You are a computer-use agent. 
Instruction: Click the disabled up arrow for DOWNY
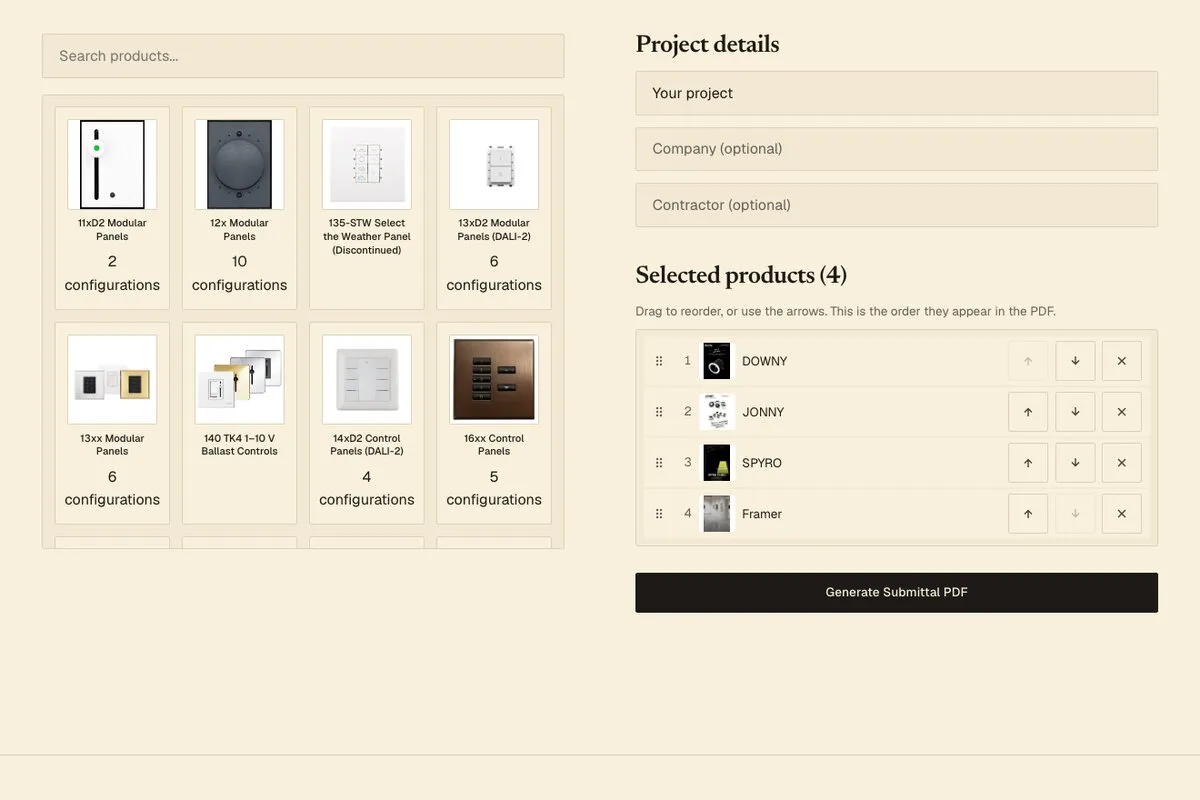[x=1028, y=361]
